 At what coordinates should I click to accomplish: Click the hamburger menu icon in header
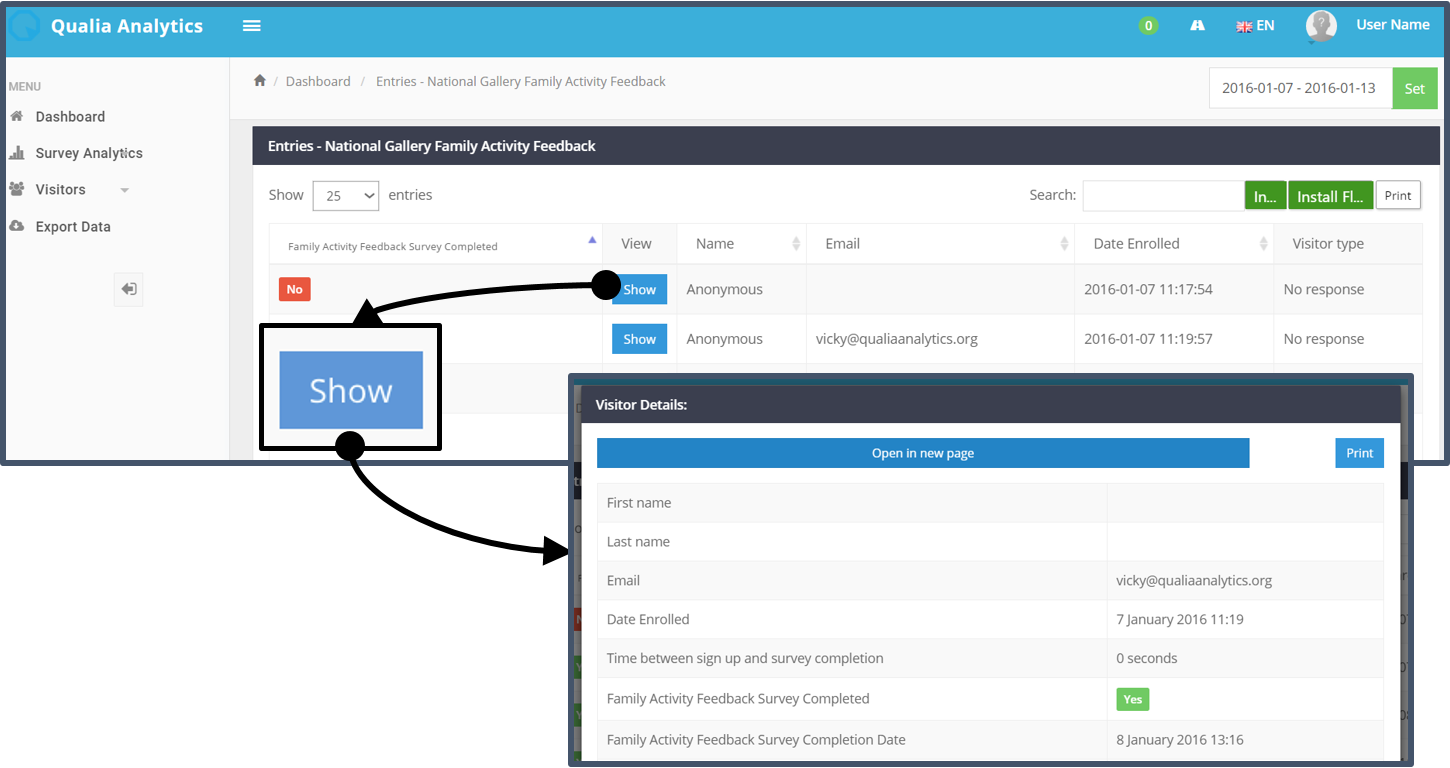252,26
